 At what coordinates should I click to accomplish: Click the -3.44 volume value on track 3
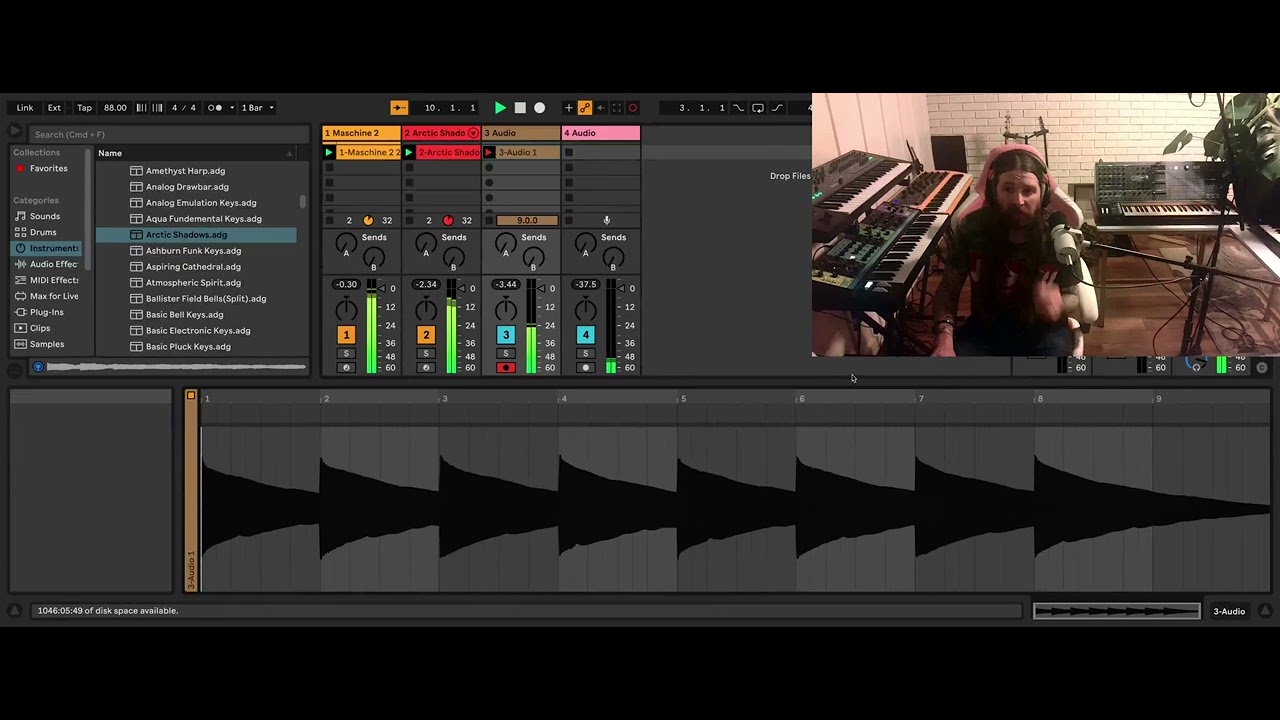point(506,285)
